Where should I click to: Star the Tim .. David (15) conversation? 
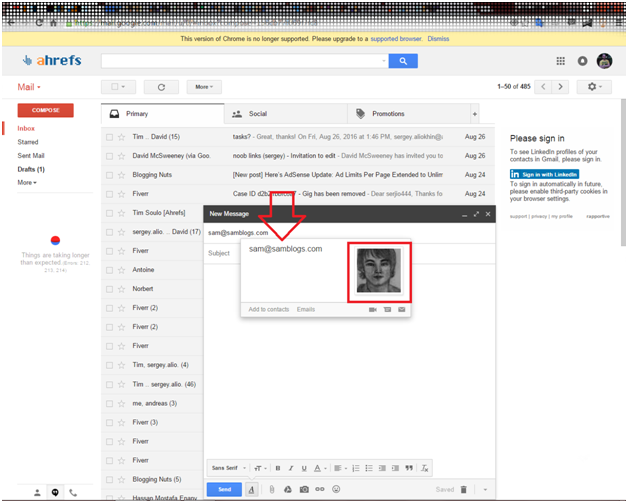click(x=121, y=137)
